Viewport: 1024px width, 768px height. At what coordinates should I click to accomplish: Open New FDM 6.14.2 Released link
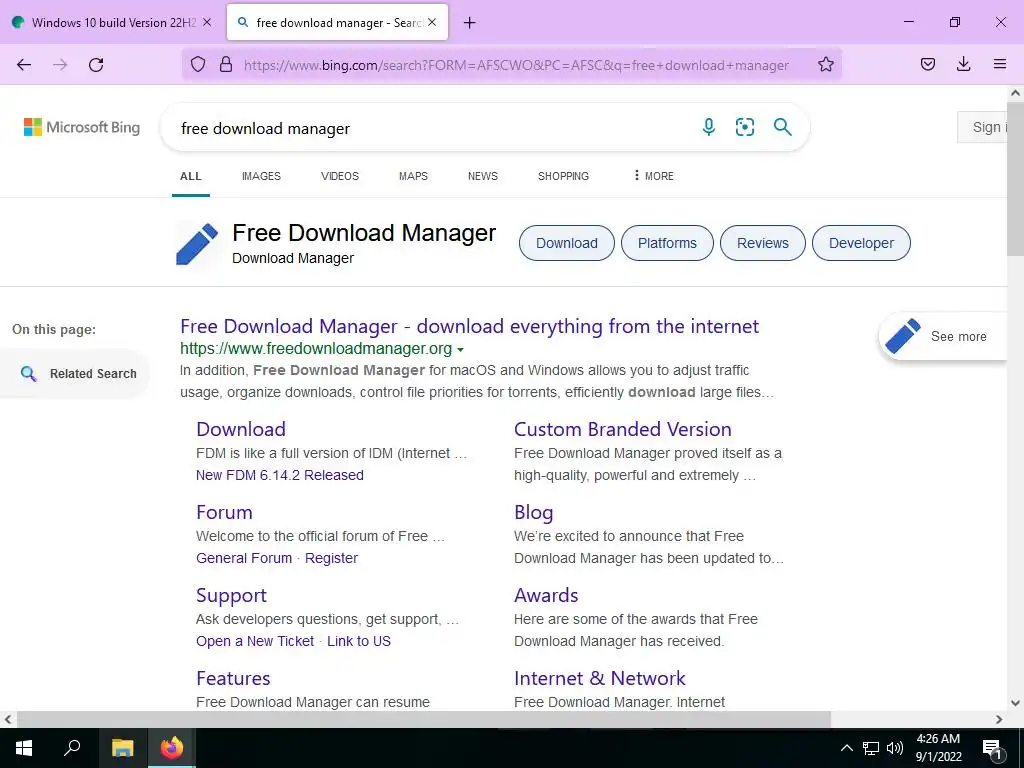(280, 475)
